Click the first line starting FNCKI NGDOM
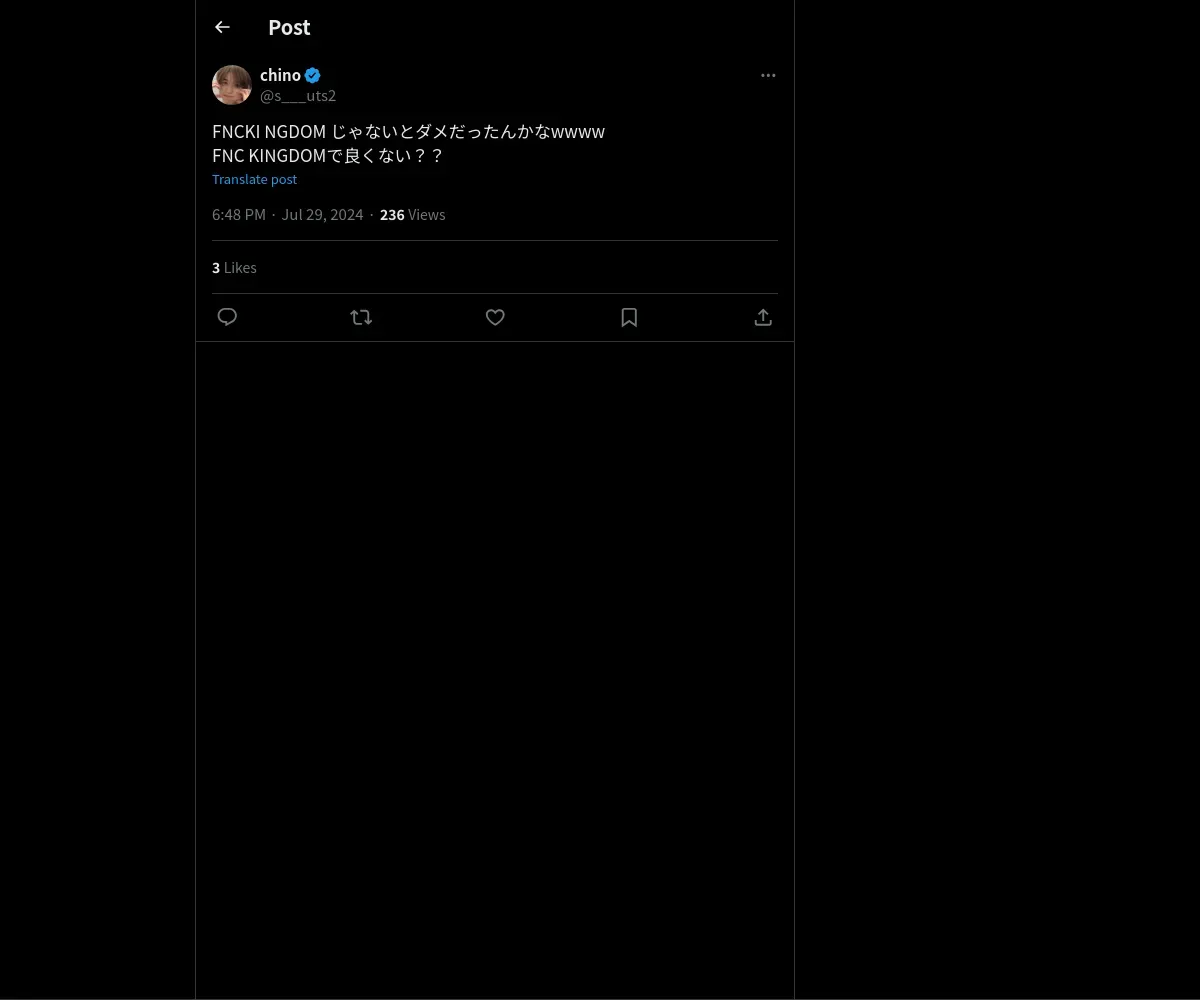The image size is (1200, 1000). pyautogui.click(x=408, y=132)
